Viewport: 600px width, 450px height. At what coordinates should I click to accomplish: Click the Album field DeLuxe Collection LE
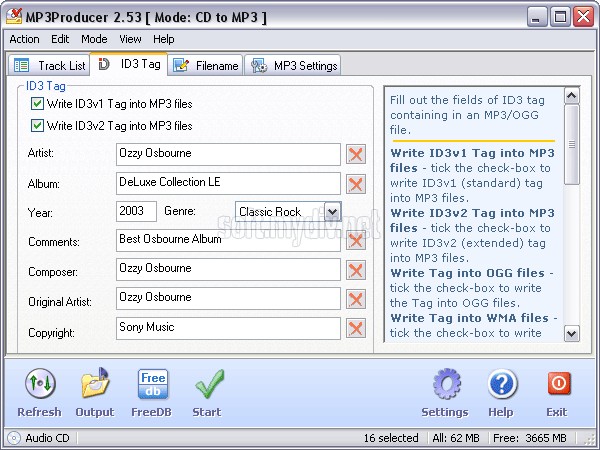[228, 183]
